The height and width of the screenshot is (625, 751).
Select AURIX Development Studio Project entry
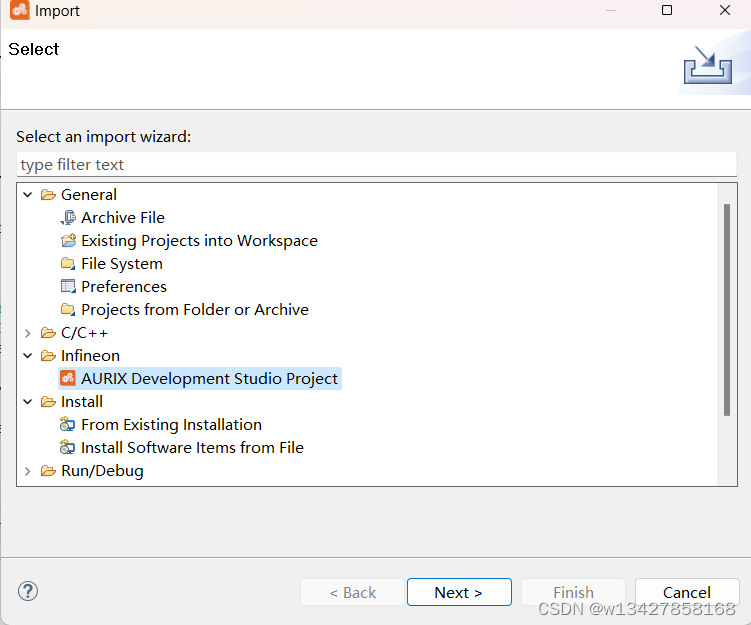209,379
